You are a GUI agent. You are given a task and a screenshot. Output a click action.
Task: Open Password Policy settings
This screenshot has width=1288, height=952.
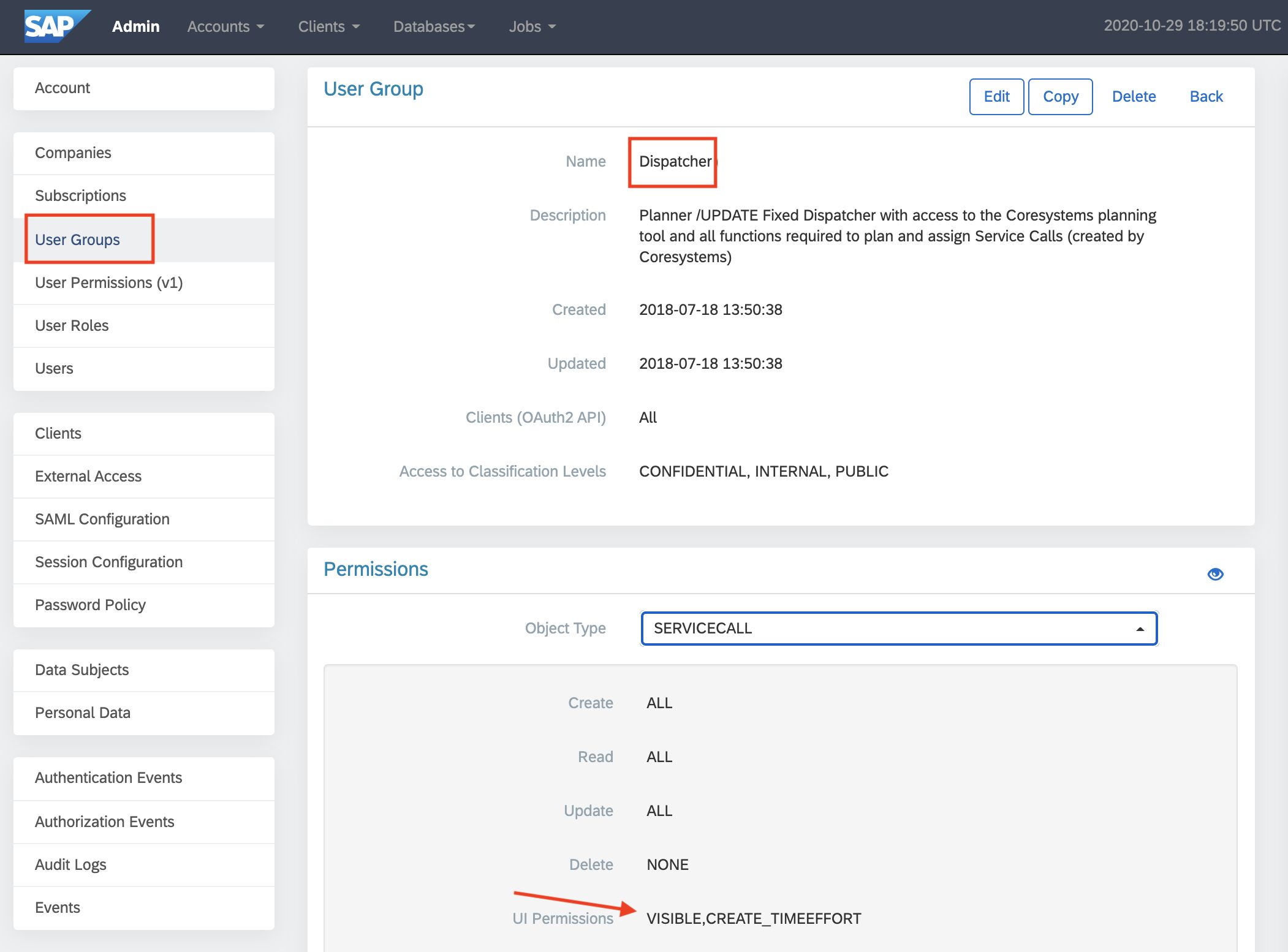point(90,605)
